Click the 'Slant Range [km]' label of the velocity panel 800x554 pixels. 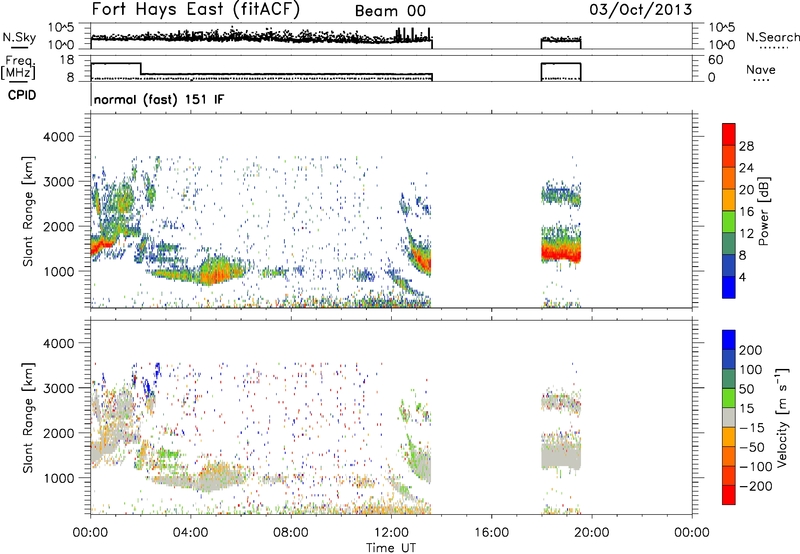click(28, 417)
